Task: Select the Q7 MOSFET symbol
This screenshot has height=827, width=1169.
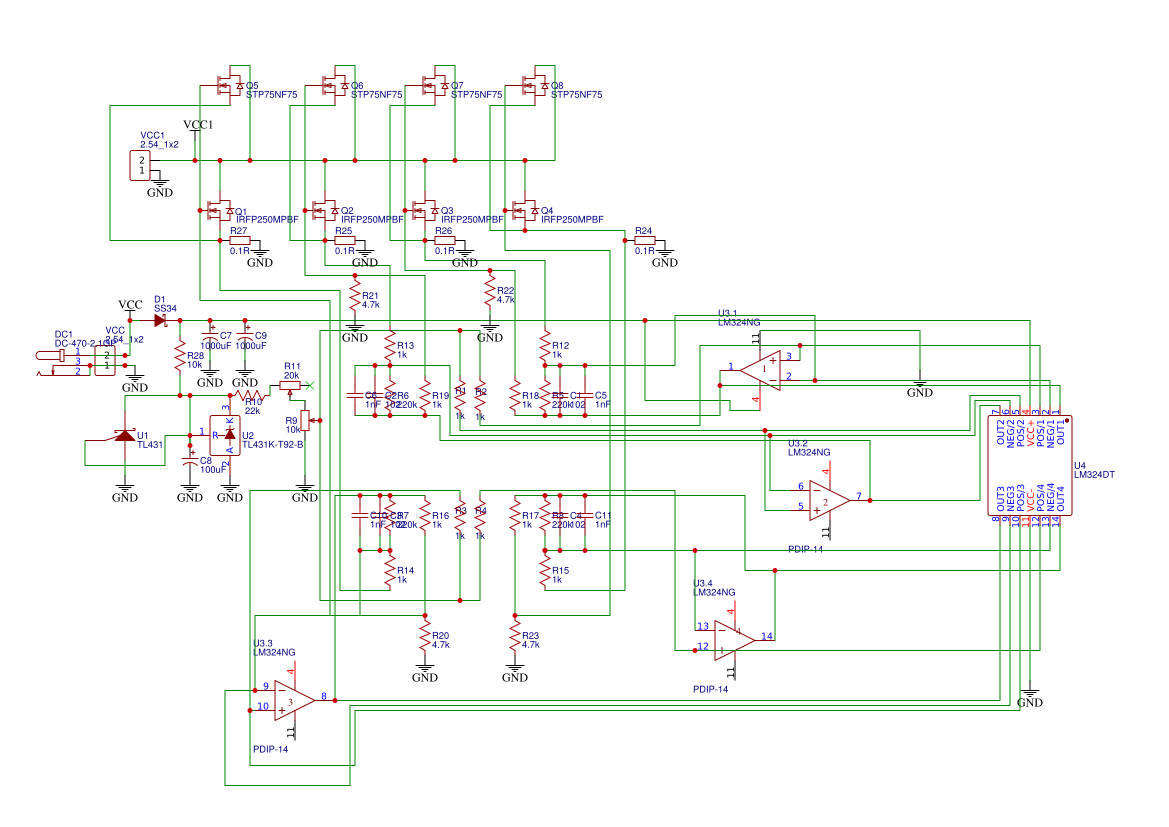Action: [x=433, y=85]
